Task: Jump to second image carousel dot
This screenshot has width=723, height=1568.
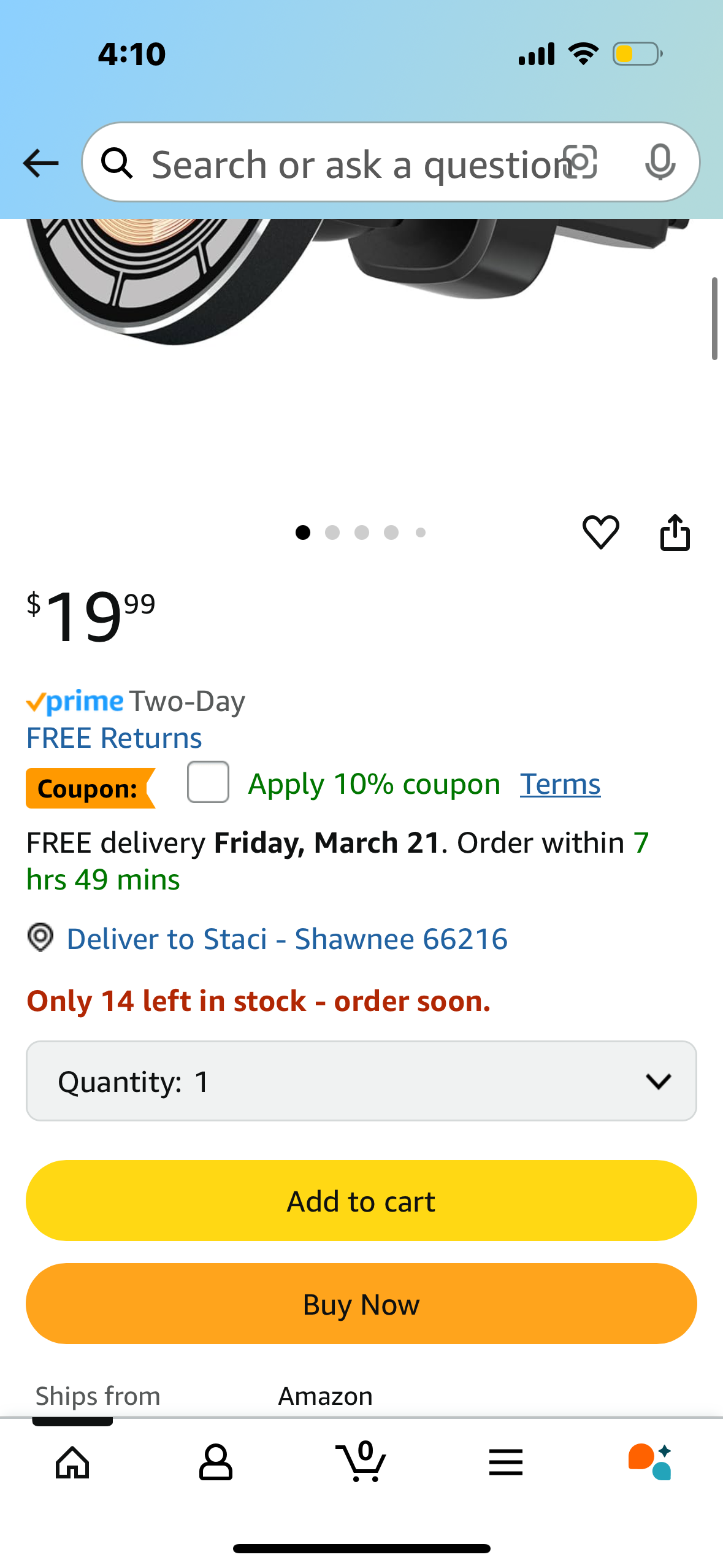Action: (x=332, y=532)
